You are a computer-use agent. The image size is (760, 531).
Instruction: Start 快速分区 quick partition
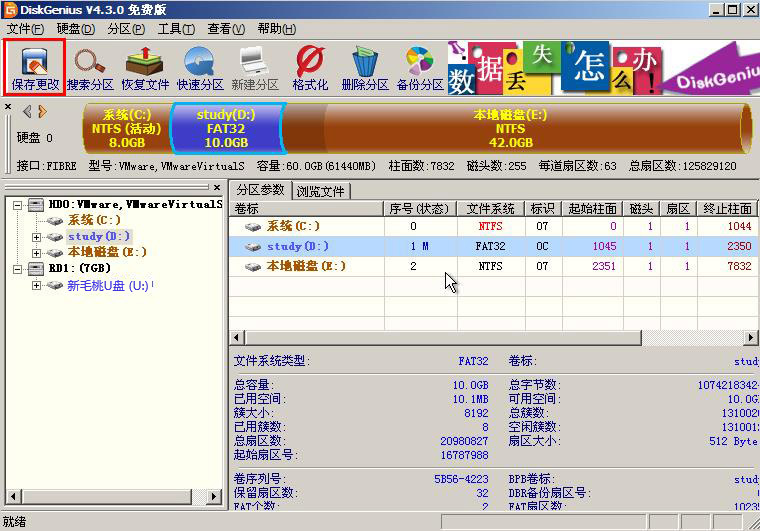click(x=200, y=68)
